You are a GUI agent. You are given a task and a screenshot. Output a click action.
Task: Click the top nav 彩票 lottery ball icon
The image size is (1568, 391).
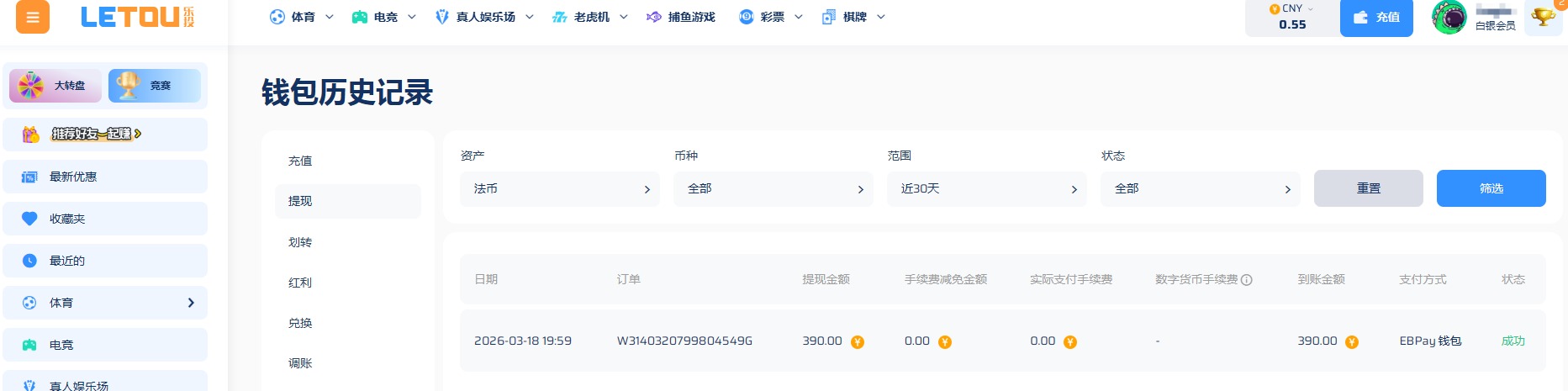coord(747,17)
